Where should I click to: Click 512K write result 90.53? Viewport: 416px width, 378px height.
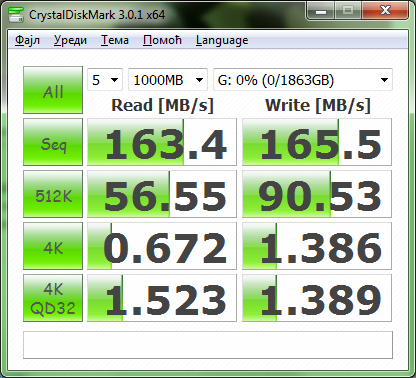[x=317, y=194]
